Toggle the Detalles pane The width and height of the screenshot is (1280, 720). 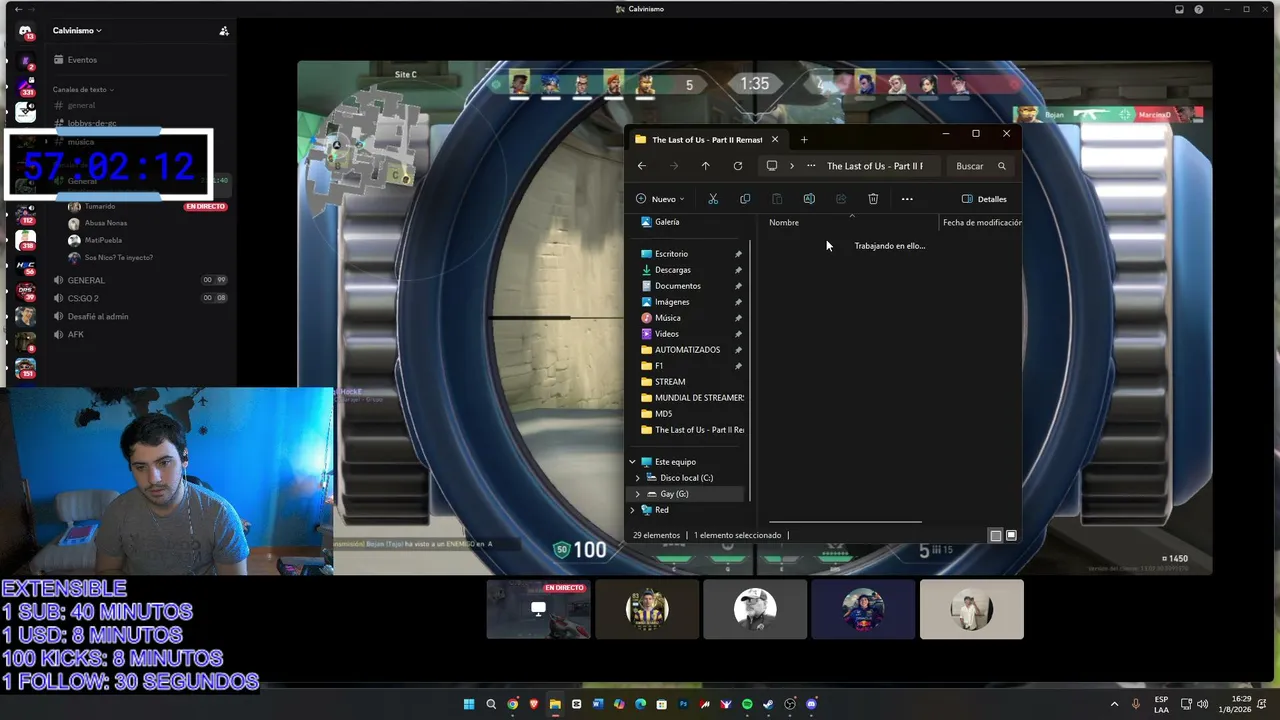tap(984, 199)
